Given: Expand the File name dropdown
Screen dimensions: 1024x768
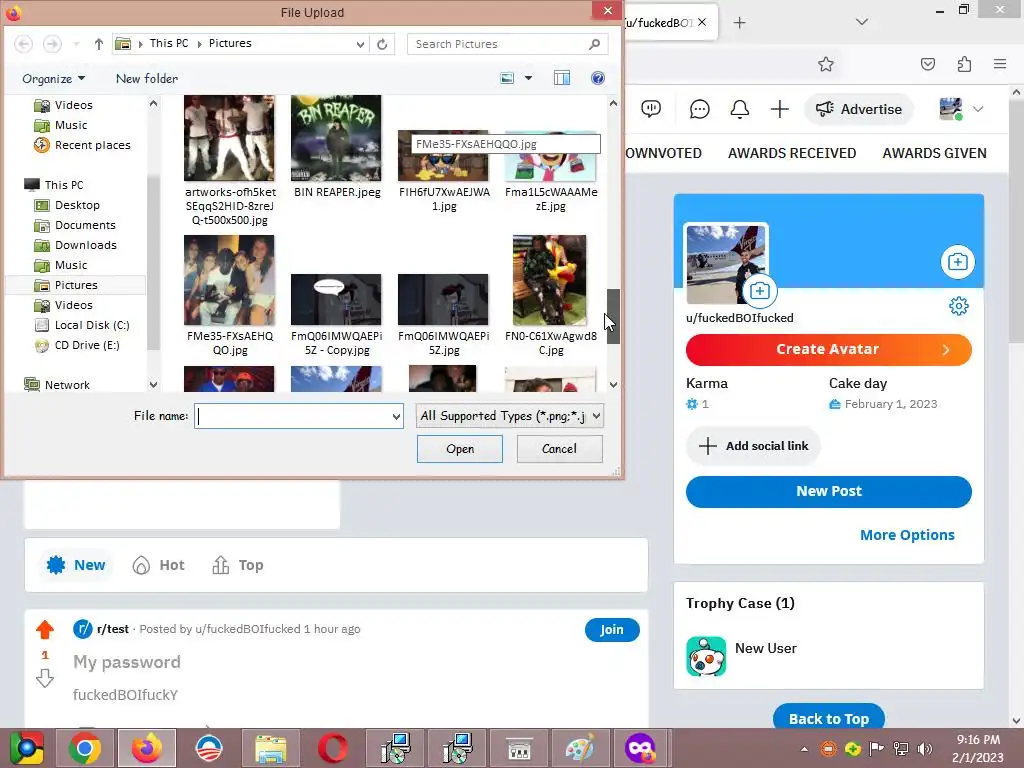Looking at the screenshot, I should point(396,416).
